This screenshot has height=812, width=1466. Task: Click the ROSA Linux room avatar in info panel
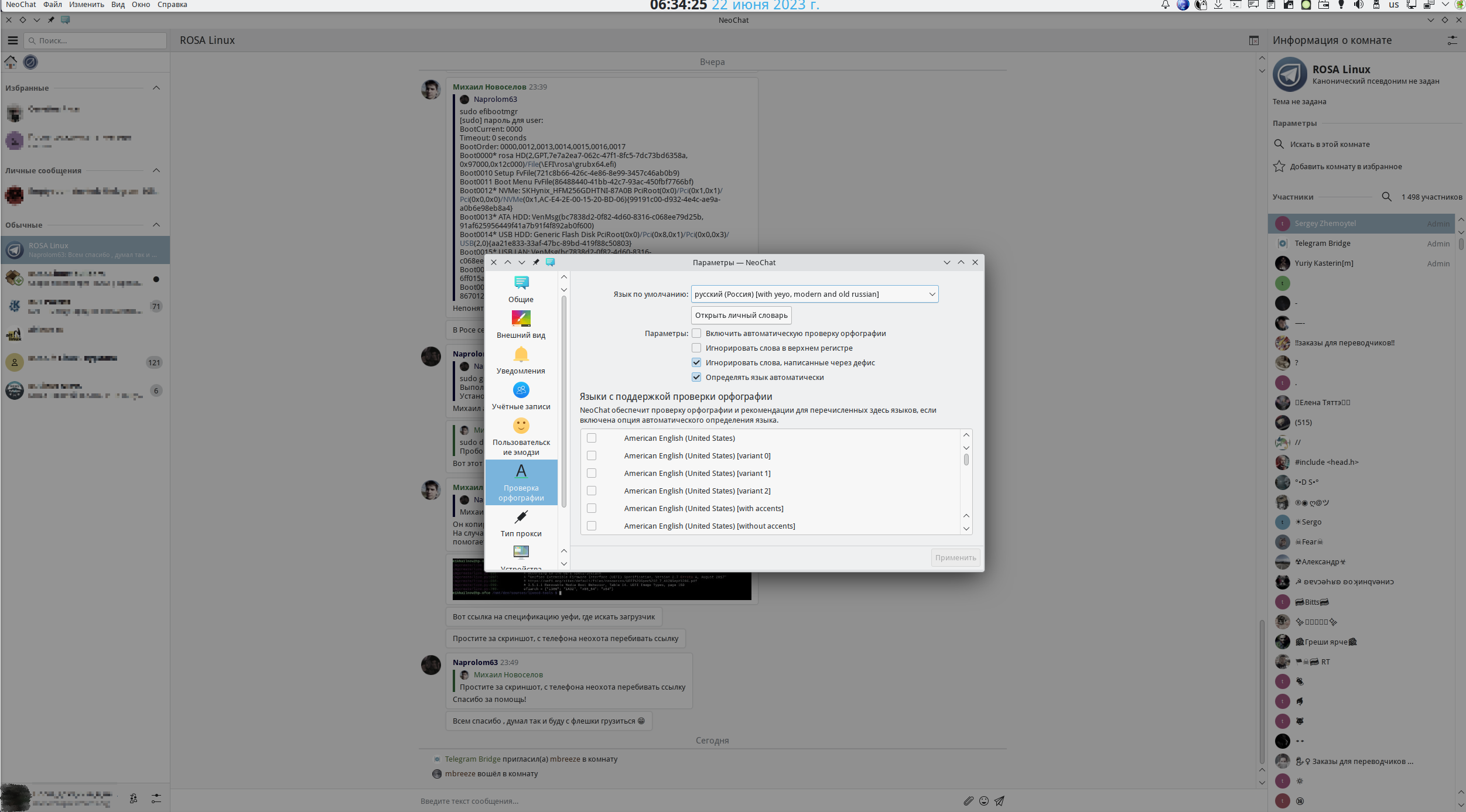click(1290, 74)
